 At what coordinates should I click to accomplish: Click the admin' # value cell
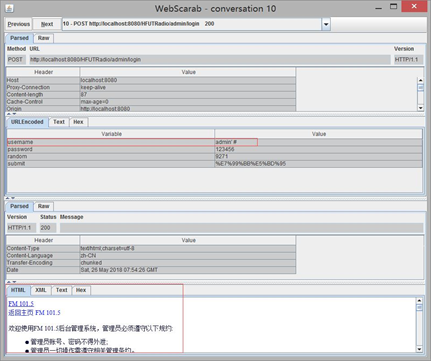click(x=318, y=142)
